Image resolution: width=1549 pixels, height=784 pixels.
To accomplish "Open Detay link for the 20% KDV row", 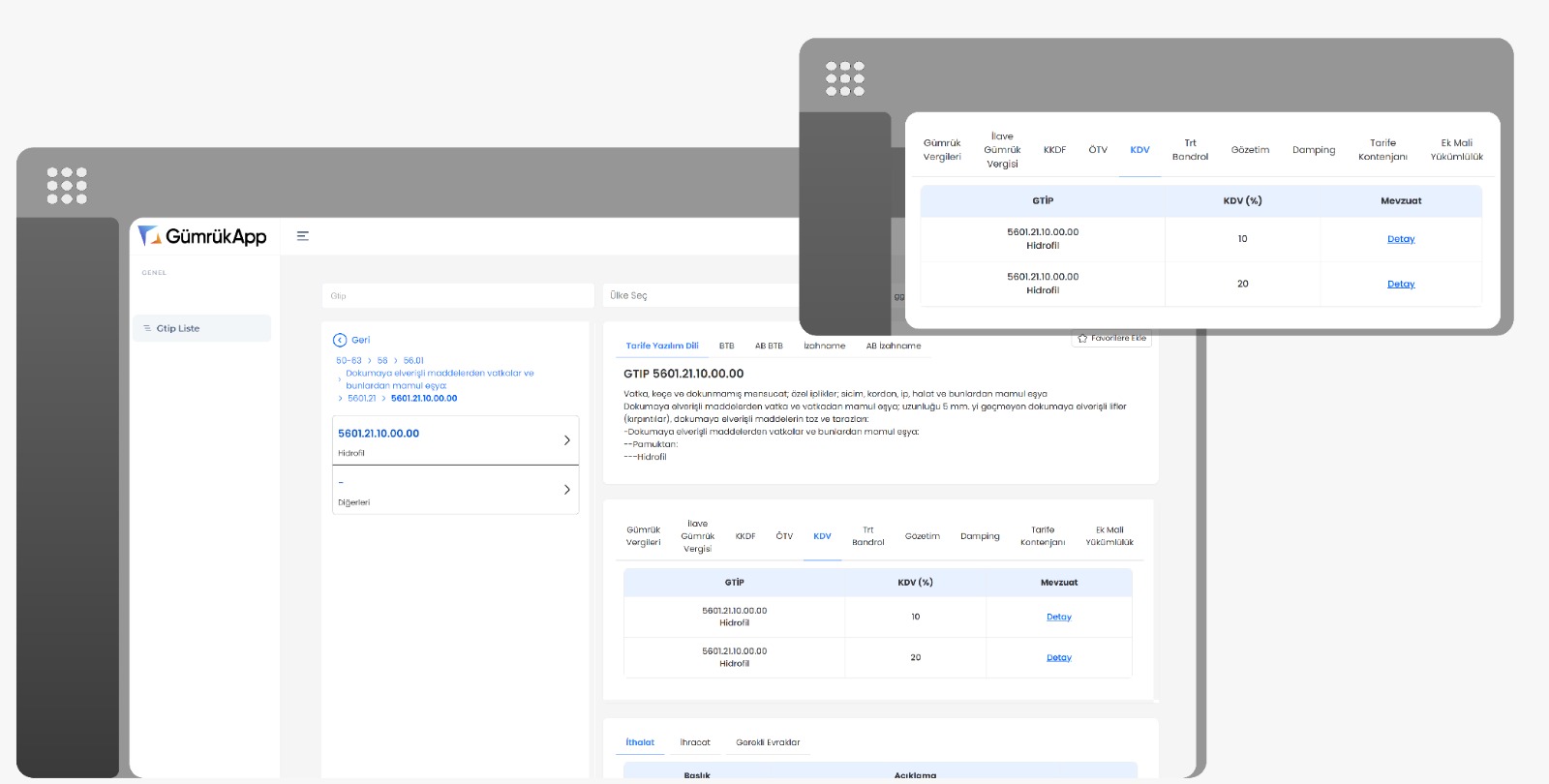I will pyautogui.click(x=1058, y=657).
